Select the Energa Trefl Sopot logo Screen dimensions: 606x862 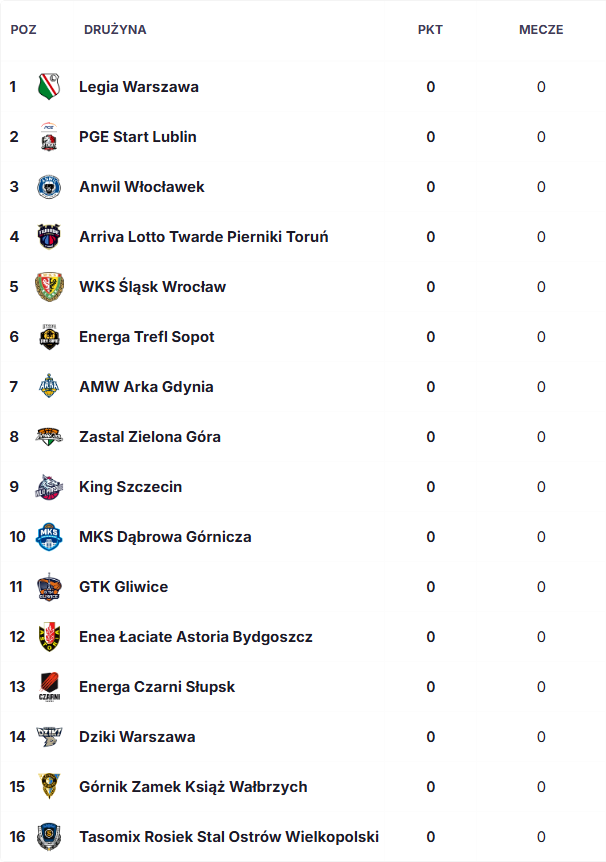point(49,336)
